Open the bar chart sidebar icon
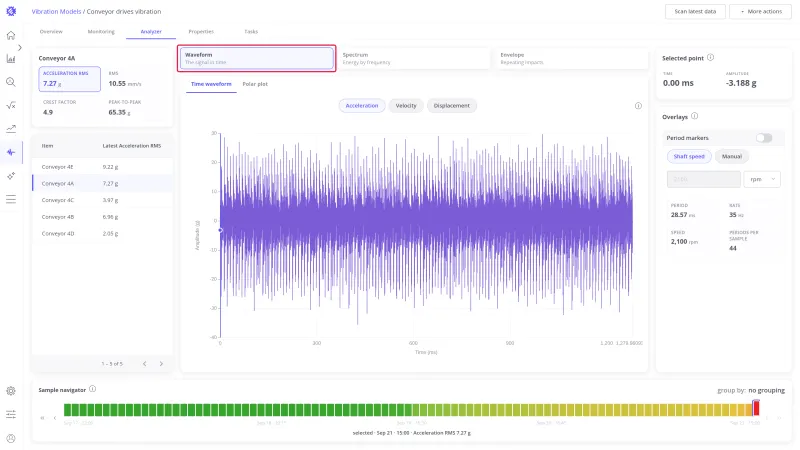Screen dimensions: 800x450 (11, 59)
